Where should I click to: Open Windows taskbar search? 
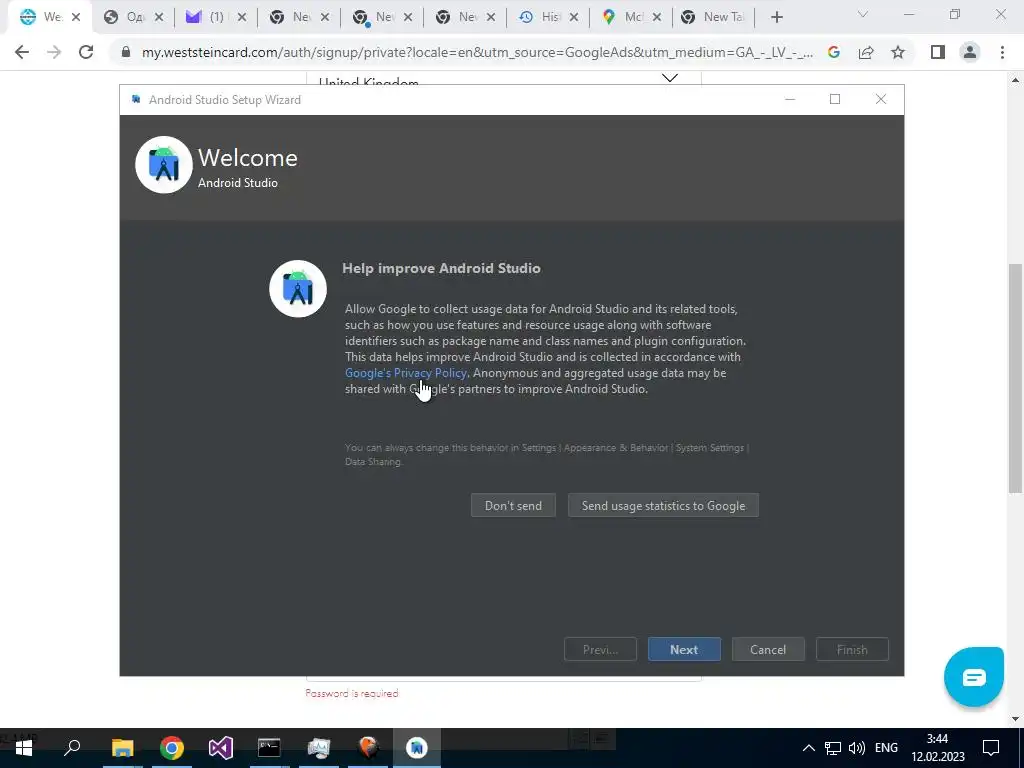tap(72, 748)
